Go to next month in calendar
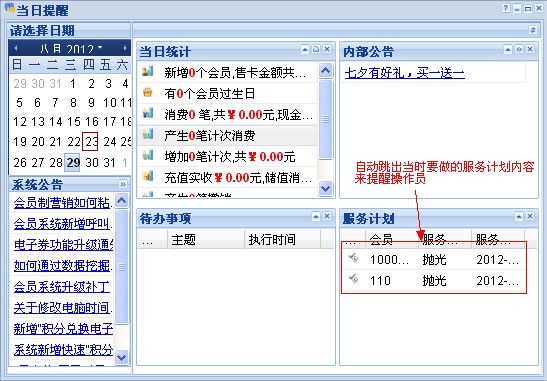The width and height of the screenshot is (547, 381). [124, 48]
